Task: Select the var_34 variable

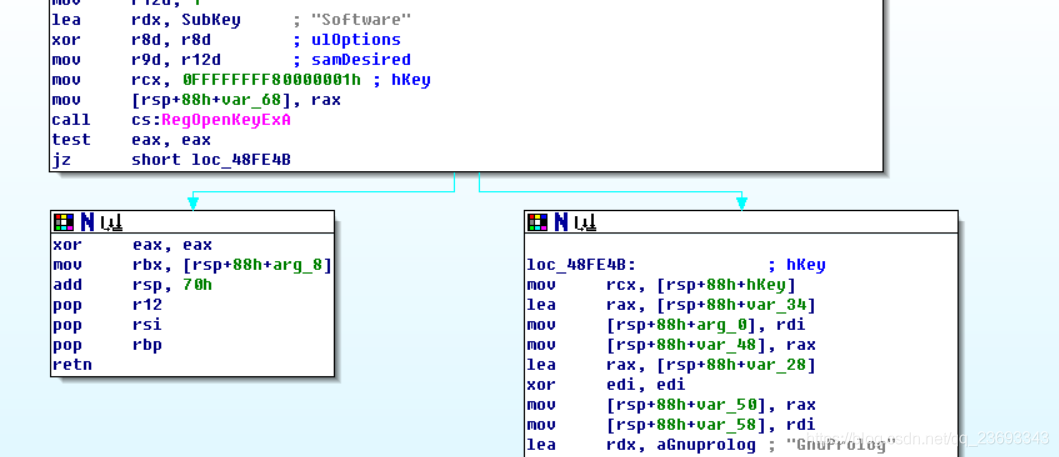Action: coord(775,305)
